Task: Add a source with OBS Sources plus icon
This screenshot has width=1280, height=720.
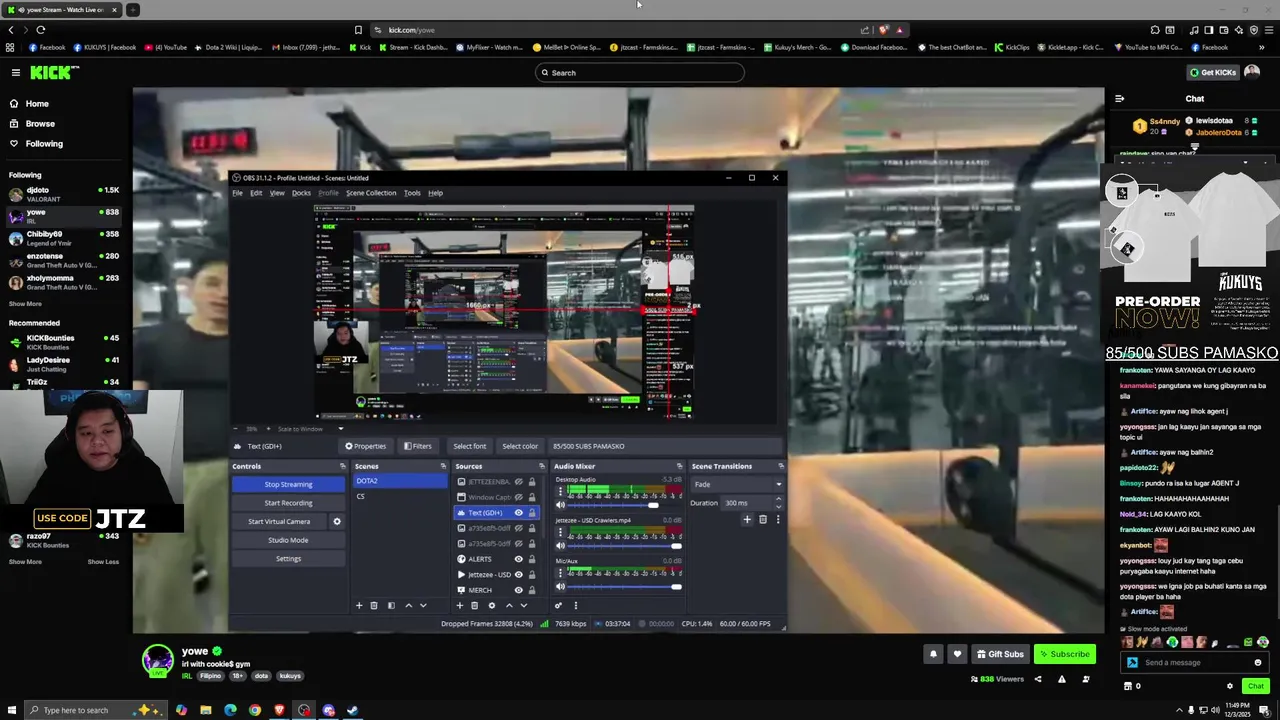Action: [x=460, y=605]
